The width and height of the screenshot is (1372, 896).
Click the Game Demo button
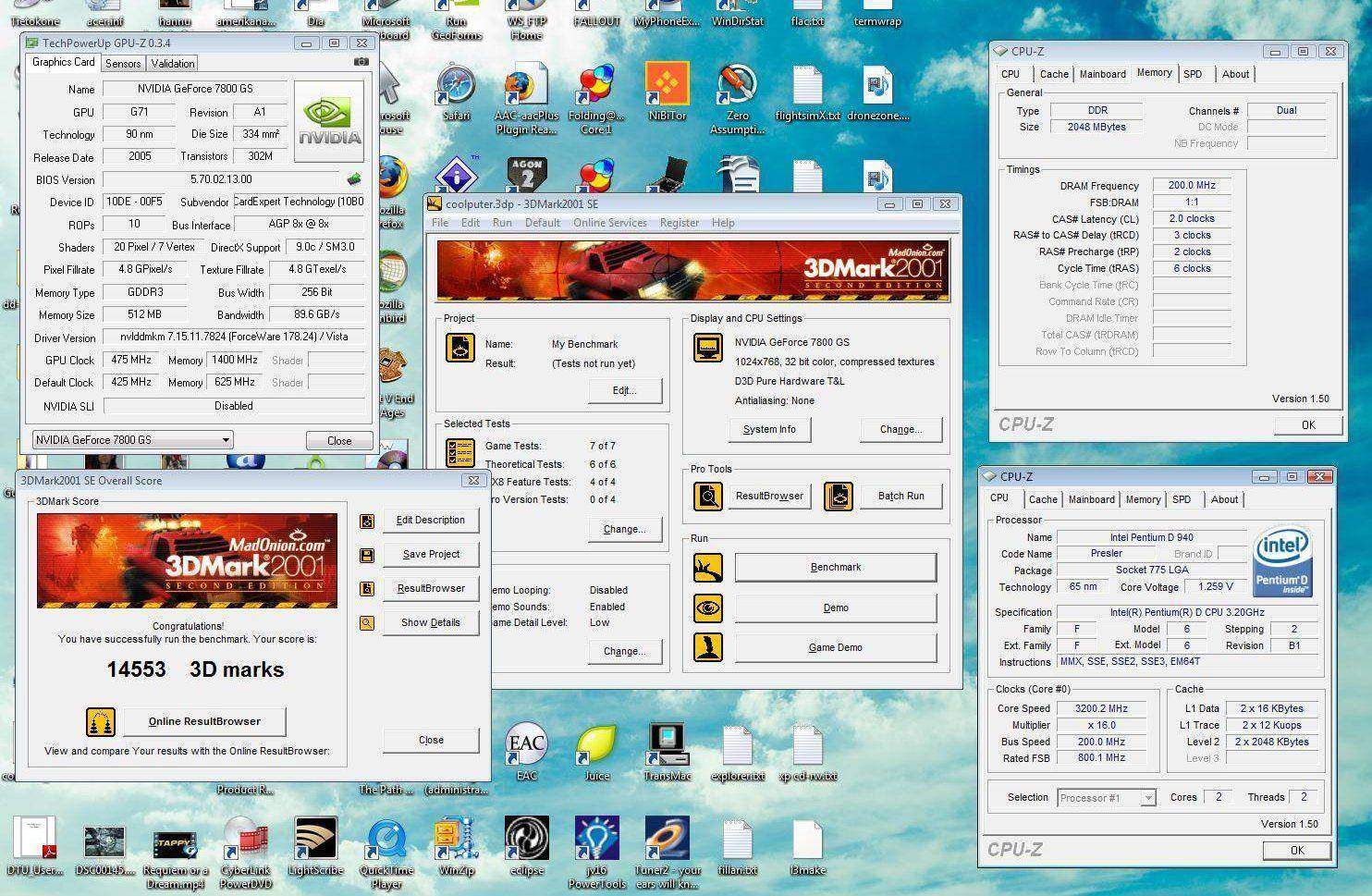click(836, 647)
